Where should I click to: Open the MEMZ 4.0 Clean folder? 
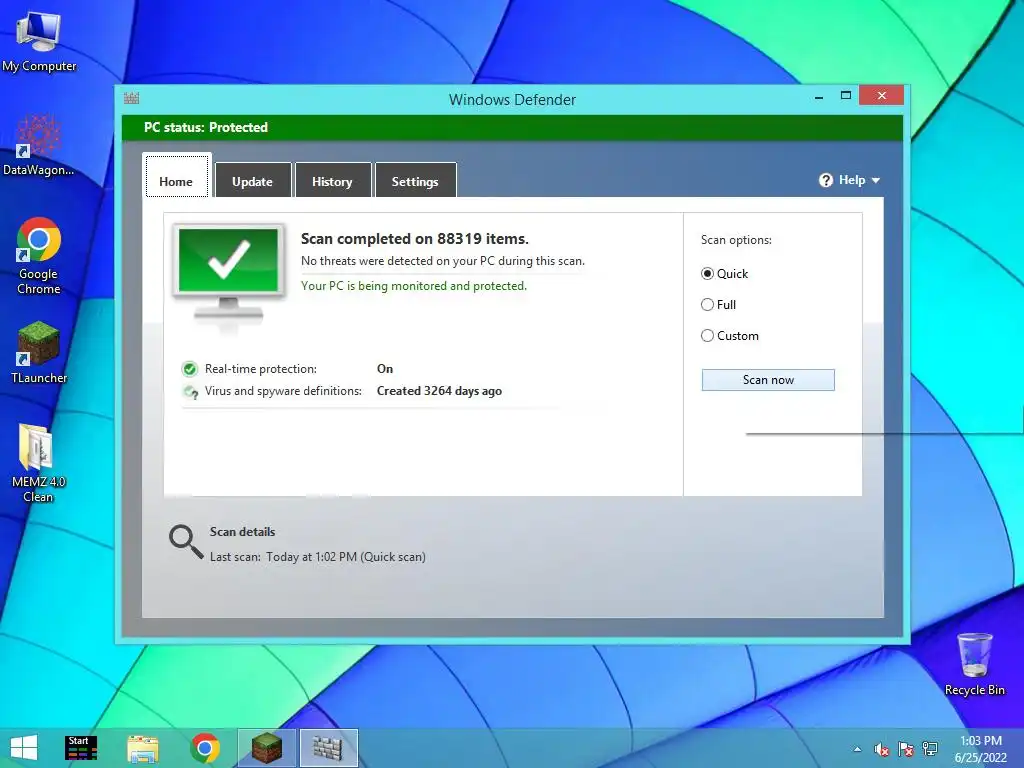tap(39, 463)
